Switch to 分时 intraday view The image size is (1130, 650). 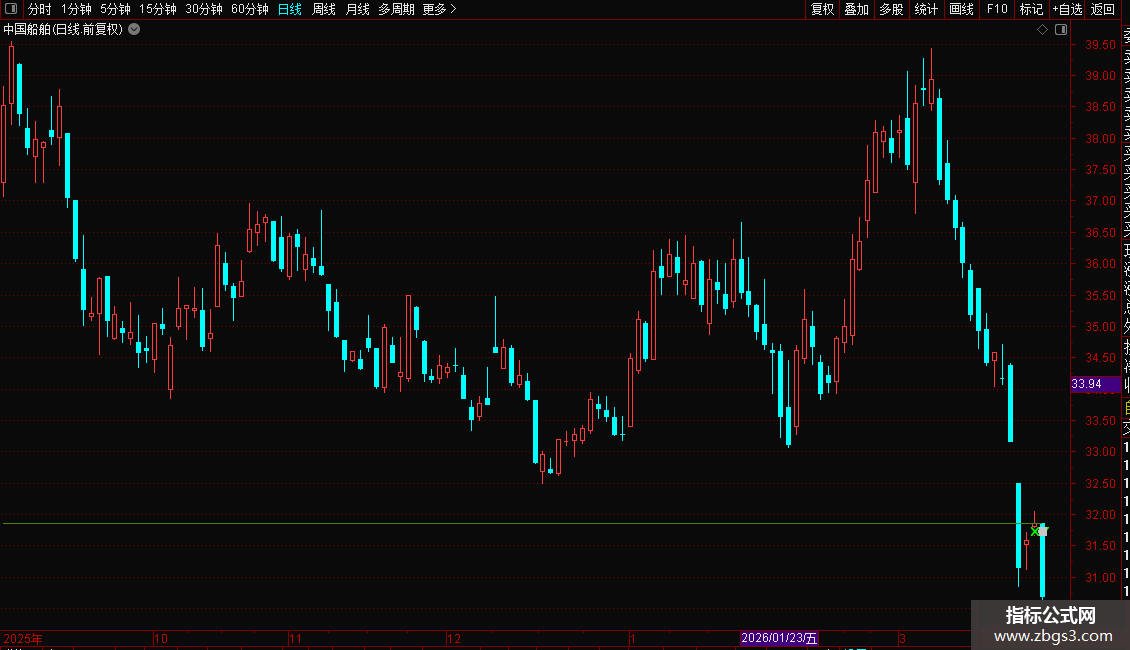(x=40, y=9)
